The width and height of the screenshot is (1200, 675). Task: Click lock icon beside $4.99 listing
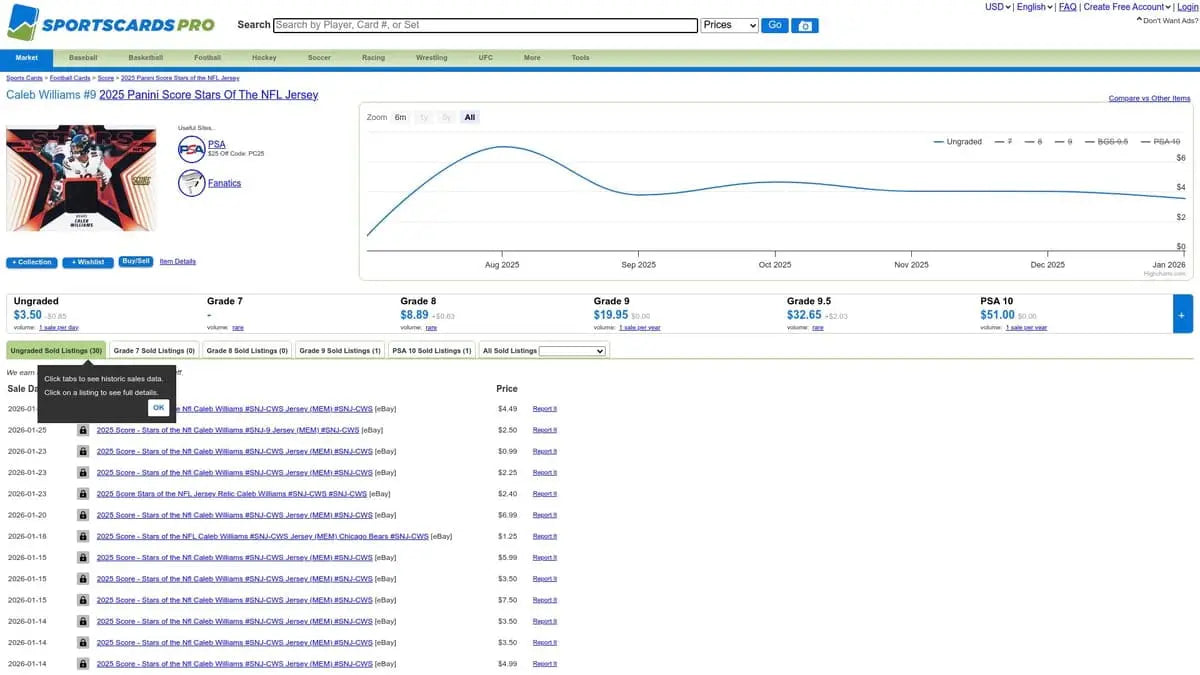point(83,663)
